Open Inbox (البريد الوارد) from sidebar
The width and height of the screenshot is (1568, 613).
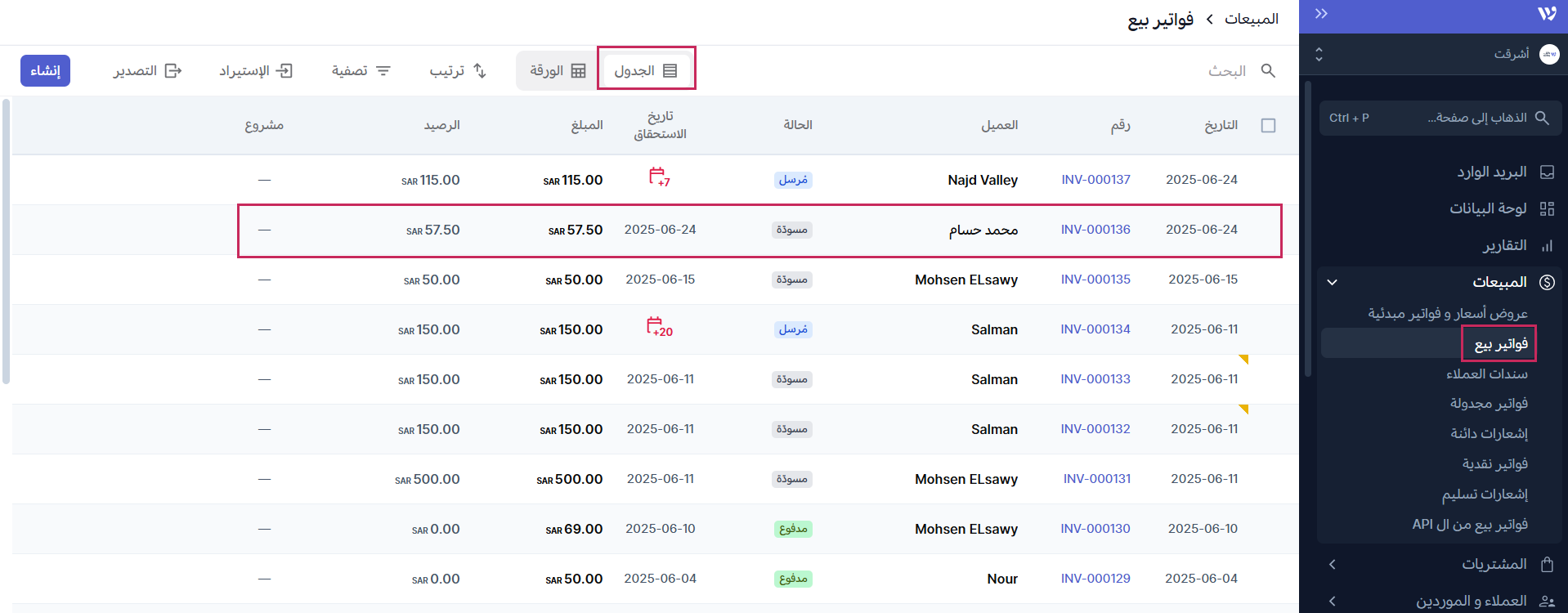pyautogui.click(x=1491, y=172)
